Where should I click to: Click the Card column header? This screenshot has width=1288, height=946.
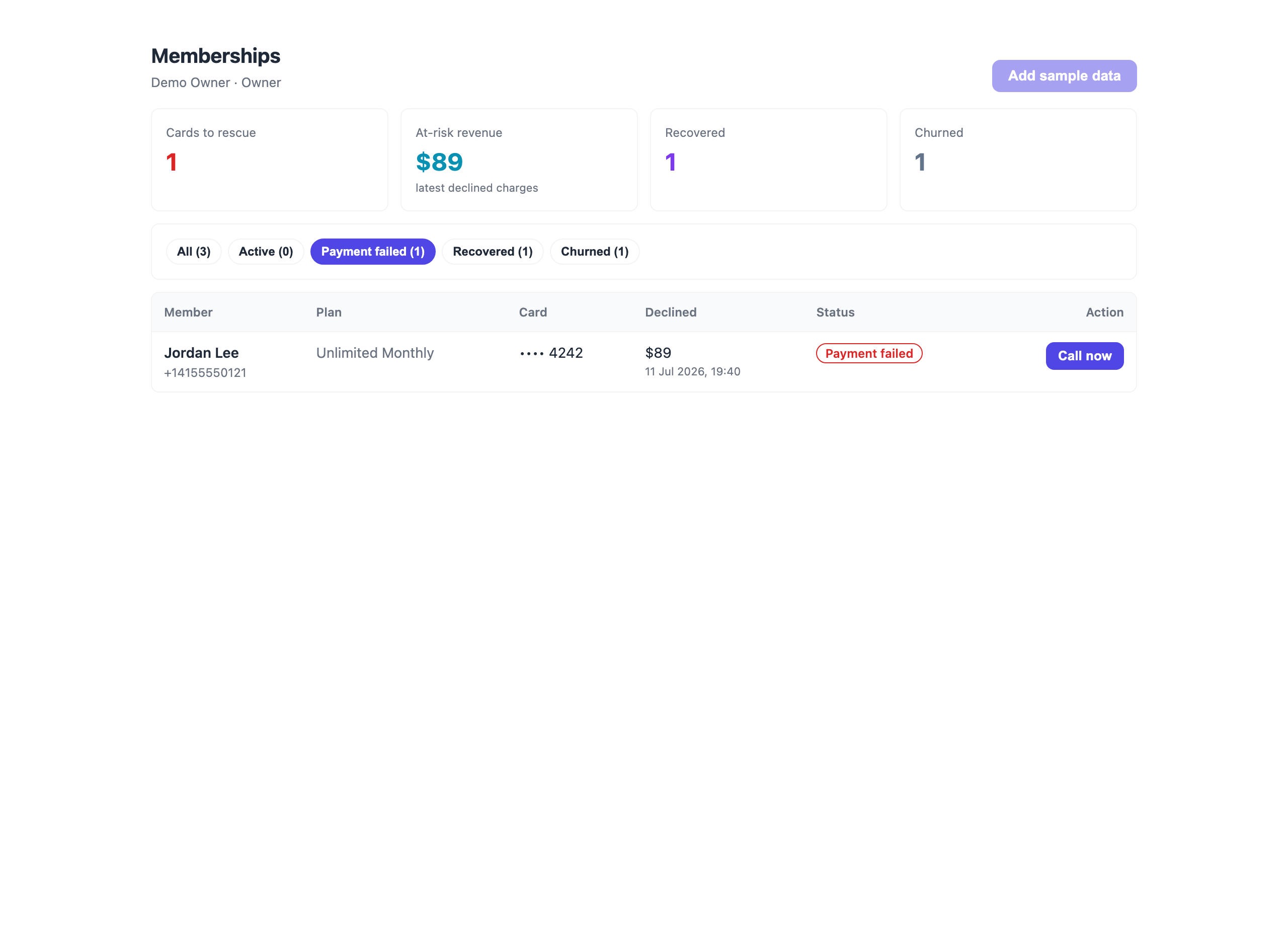click(x=532, y=312)
